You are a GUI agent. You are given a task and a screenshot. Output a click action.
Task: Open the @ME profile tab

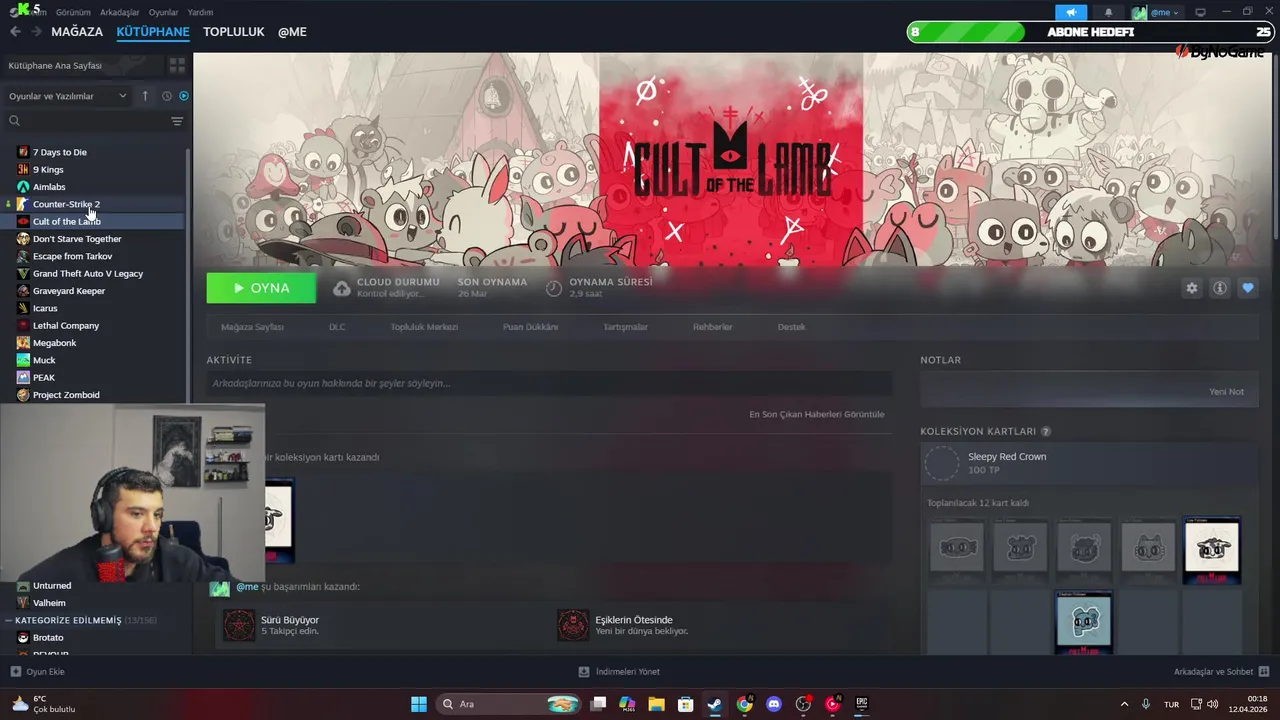[292, 32]
